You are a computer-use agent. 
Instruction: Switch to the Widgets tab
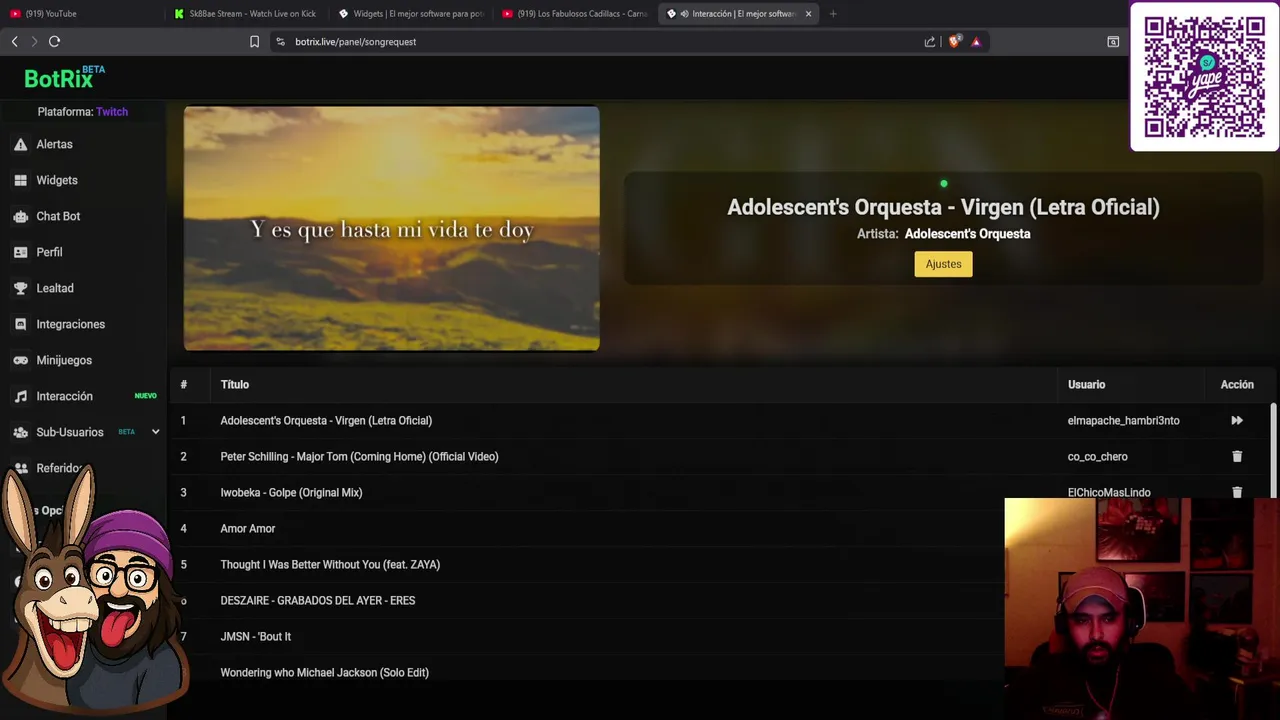(x=410, y=14)
